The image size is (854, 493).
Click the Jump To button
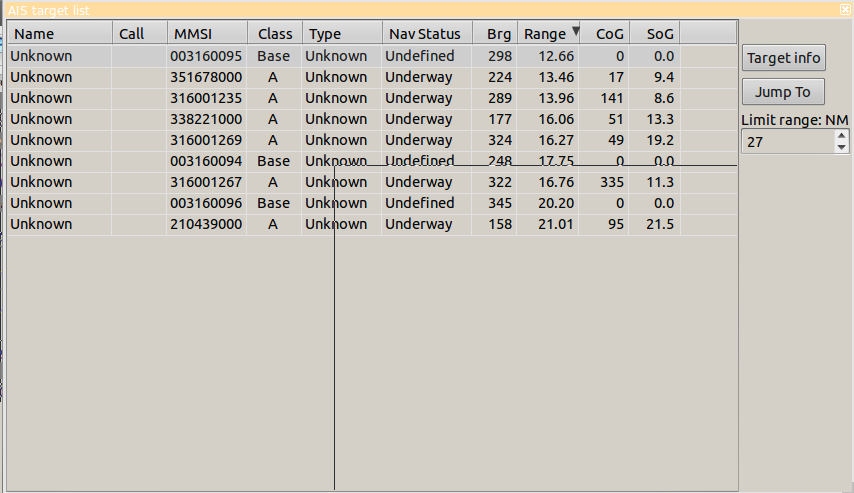[783, 92]
